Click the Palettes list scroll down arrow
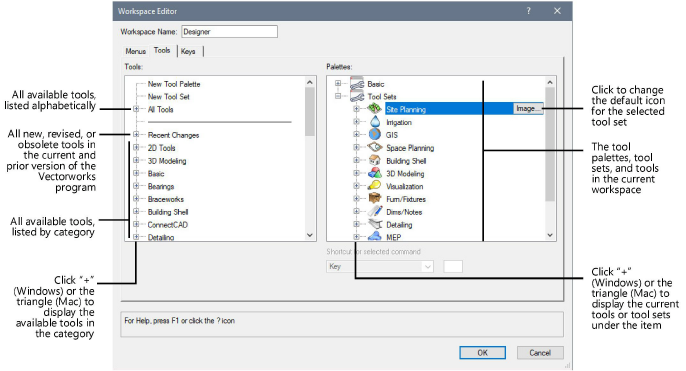The image size is (686, 371). 550,235
